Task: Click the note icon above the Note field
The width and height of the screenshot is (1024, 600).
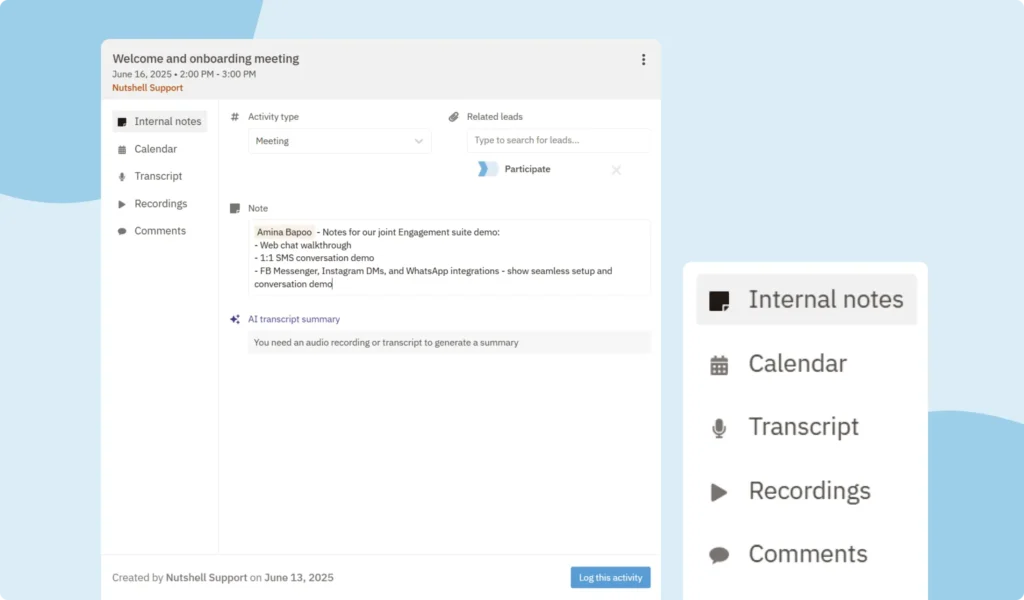Action: (233, 208)
